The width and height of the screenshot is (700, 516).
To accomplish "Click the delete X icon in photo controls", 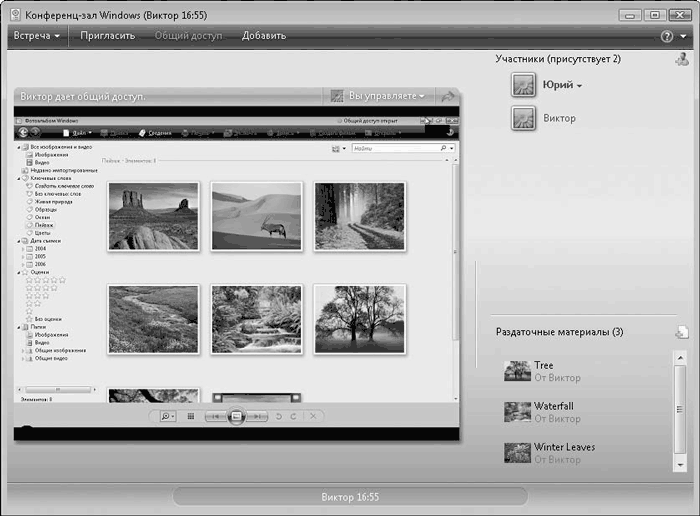I will pyautogui.click(x=312, y=416).
